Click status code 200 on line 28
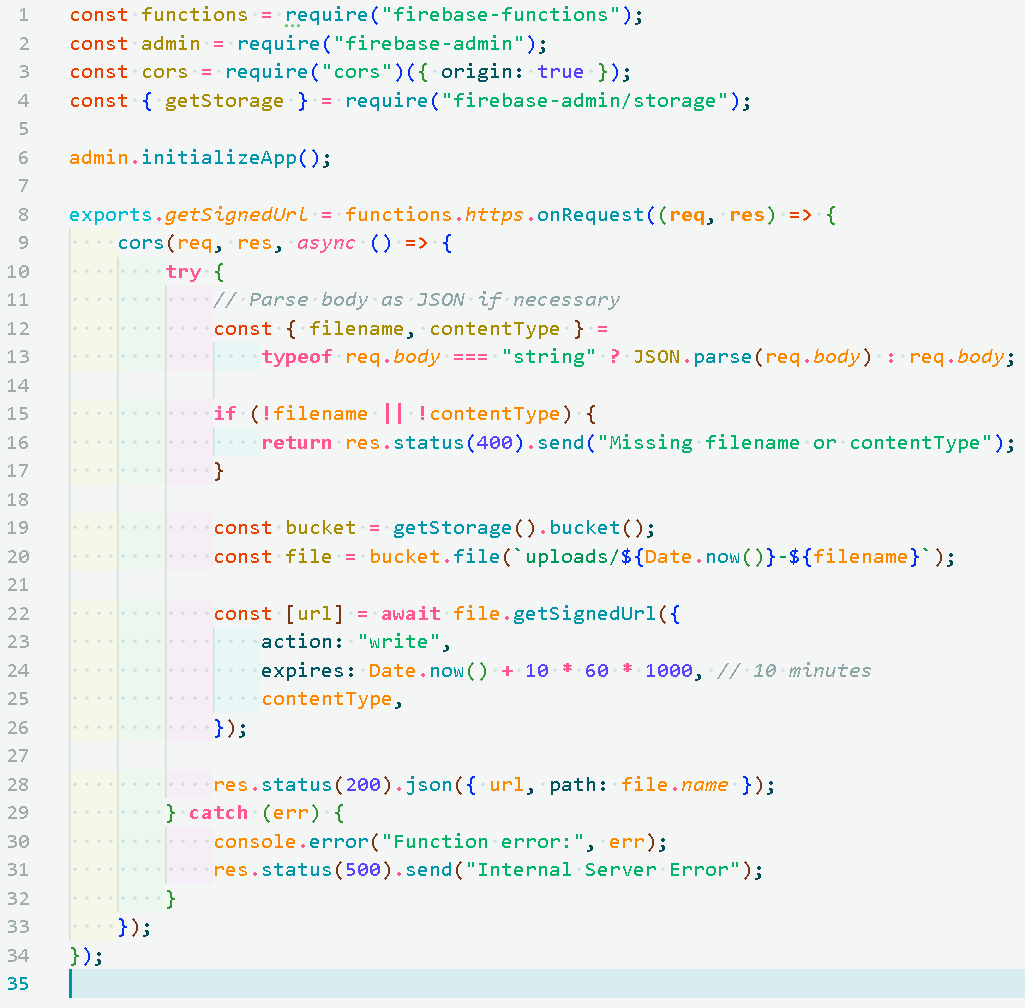Image resolution: width=1025 pixels, height=1008 pixels. tap(363, 784)
